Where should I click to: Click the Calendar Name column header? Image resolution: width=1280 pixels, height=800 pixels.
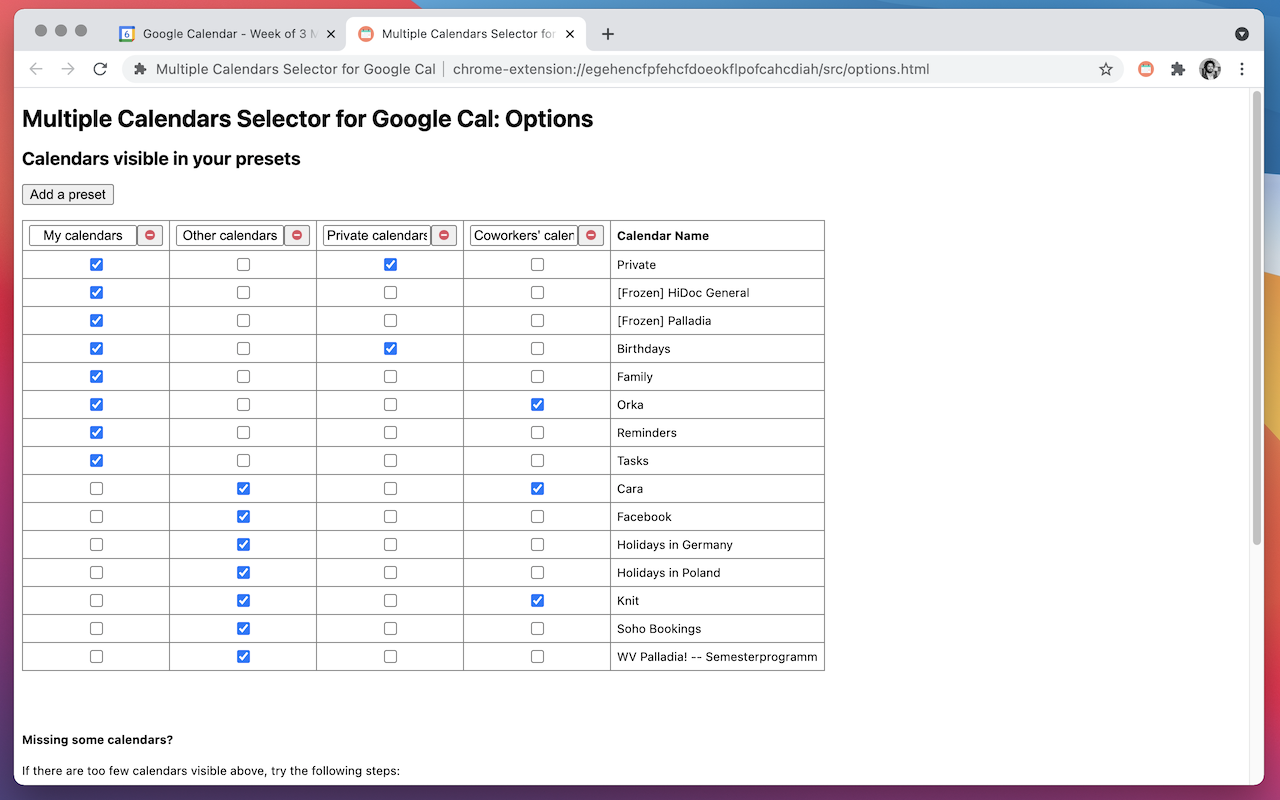pos(663,236)
